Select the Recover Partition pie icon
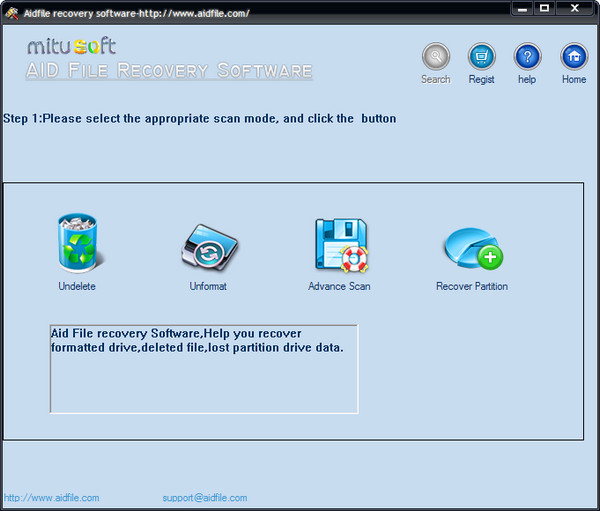This screenshot has height=511, width=600. tap(473, 248)
